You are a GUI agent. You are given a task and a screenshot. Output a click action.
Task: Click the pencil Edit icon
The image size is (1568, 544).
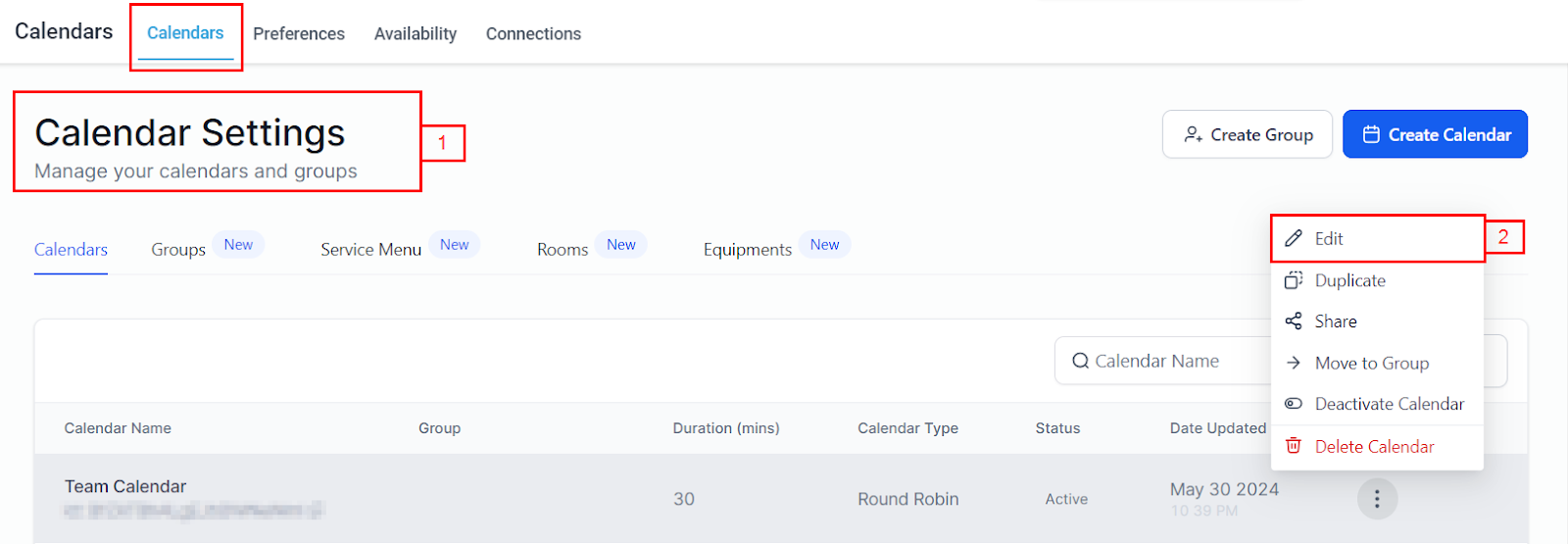click(x=1294, y=238)
